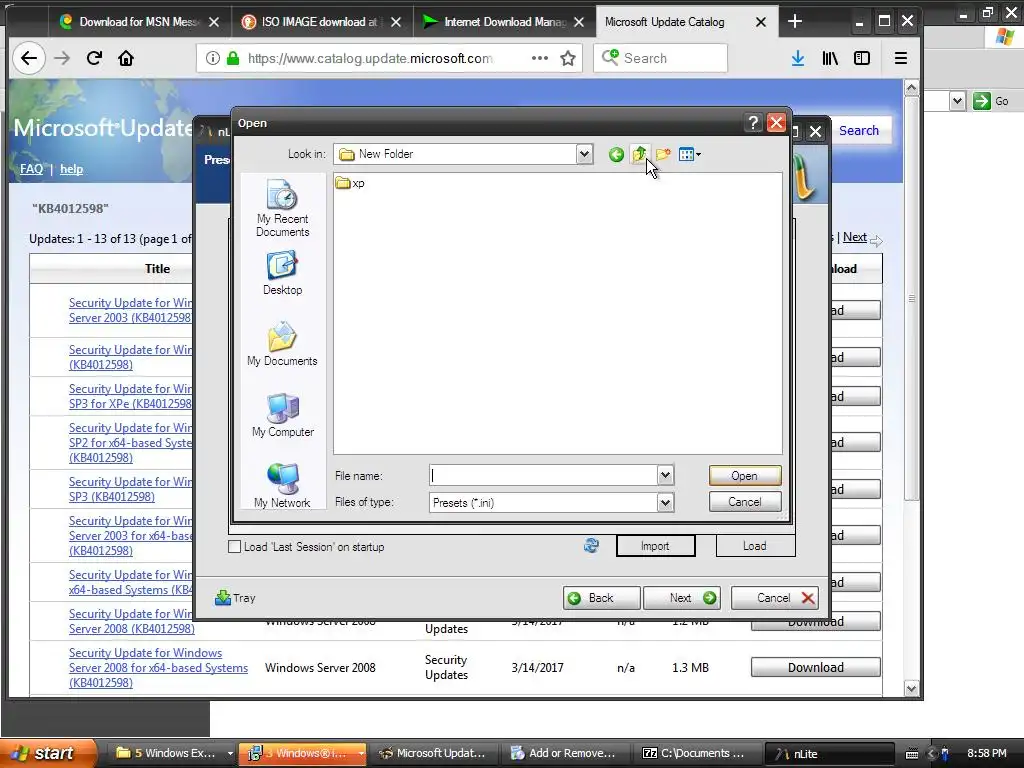The height and width of the screenshot is (768, 1024).
Task: Create a new folder in Open dialog
Action: click(663, 155)
